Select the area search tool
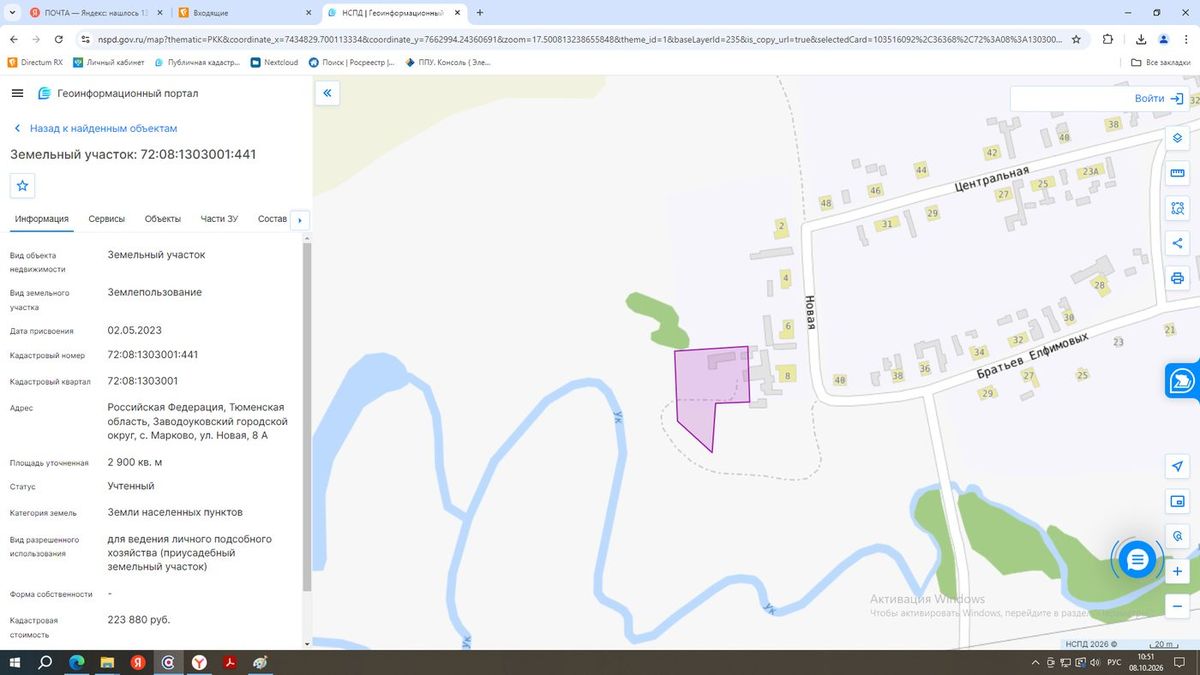This screenshot has width=1200, height=675. point(1177,208)
